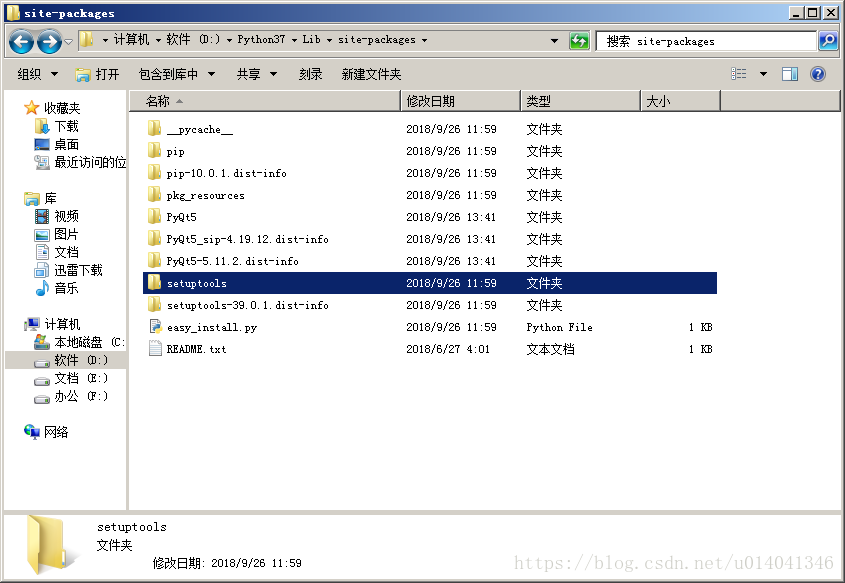Screen dimensions: 845x583
Task: Open 本地磁盘 (C:) drive in sidebar
Action: point(80,342)
